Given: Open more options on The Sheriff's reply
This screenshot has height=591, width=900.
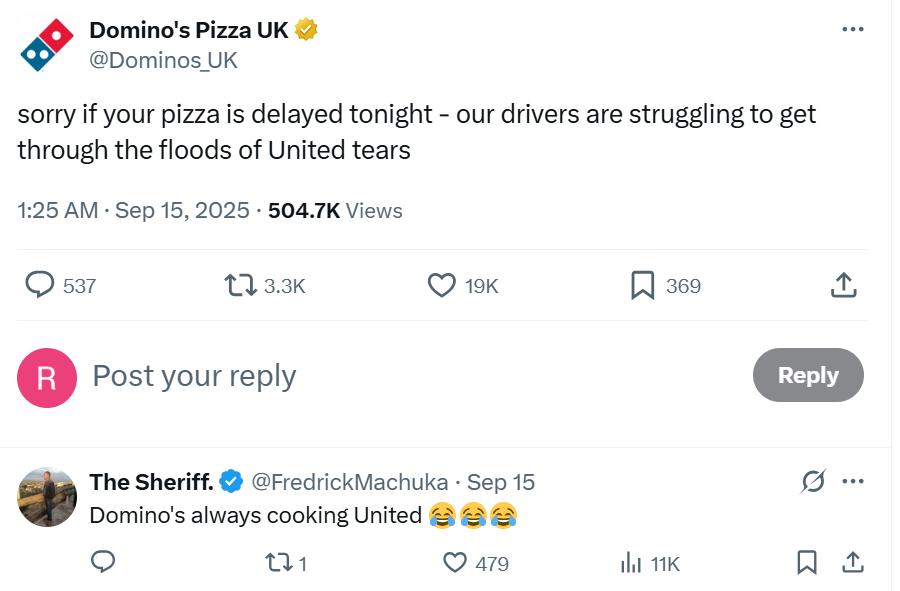Looking at the screenshot, I should tap(852, 481).
